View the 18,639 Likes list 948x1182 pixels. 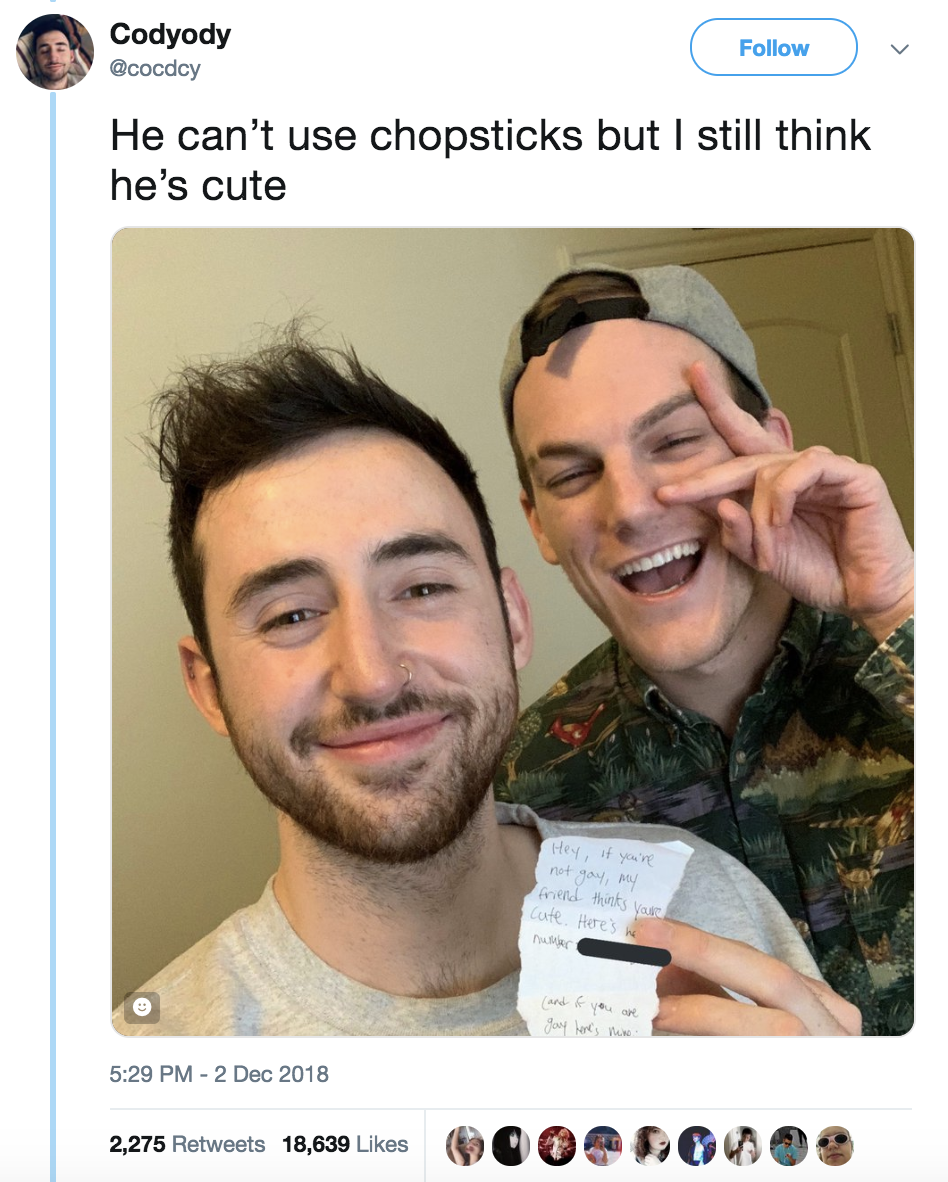coord(345,1144)
